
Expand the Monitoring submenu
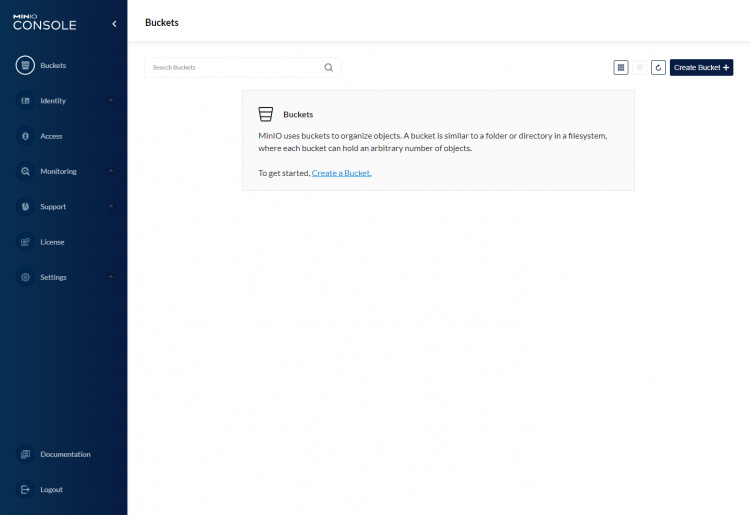pos(110,171)
